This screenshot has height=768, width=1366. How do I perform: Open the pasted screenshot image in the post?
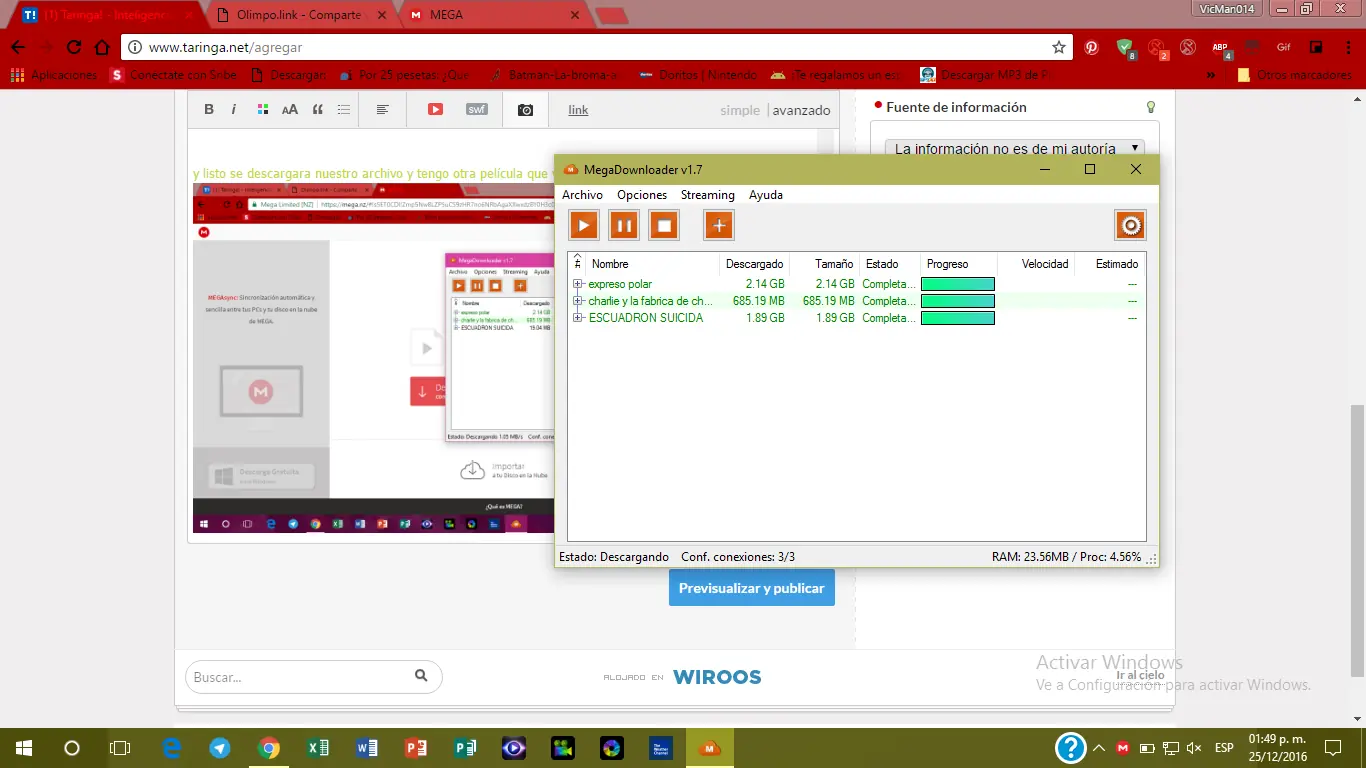372,358
